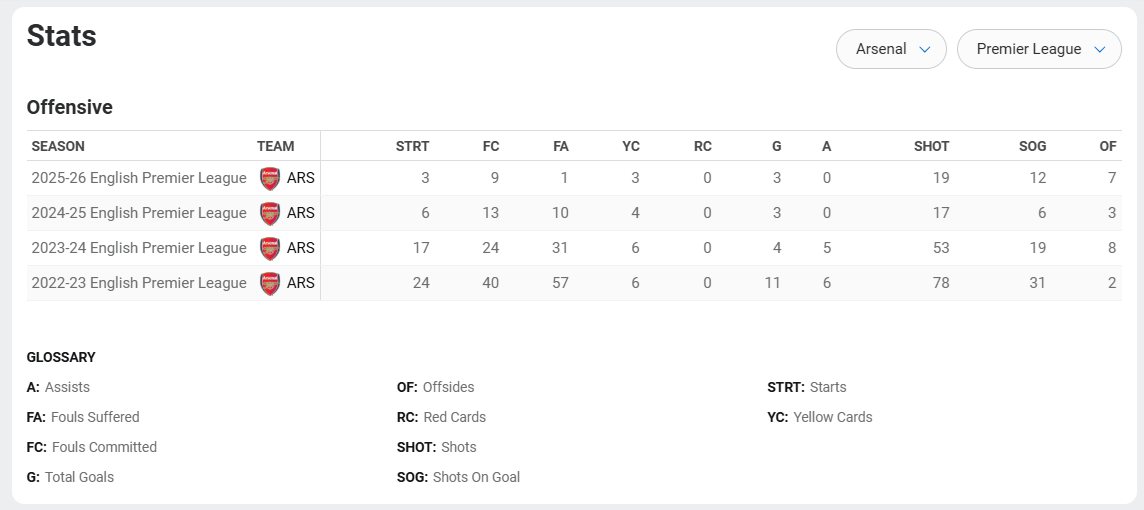Open the Arsenal team dropdown
The height and width of the screenshot is (510, 1144).
(891, 49)
